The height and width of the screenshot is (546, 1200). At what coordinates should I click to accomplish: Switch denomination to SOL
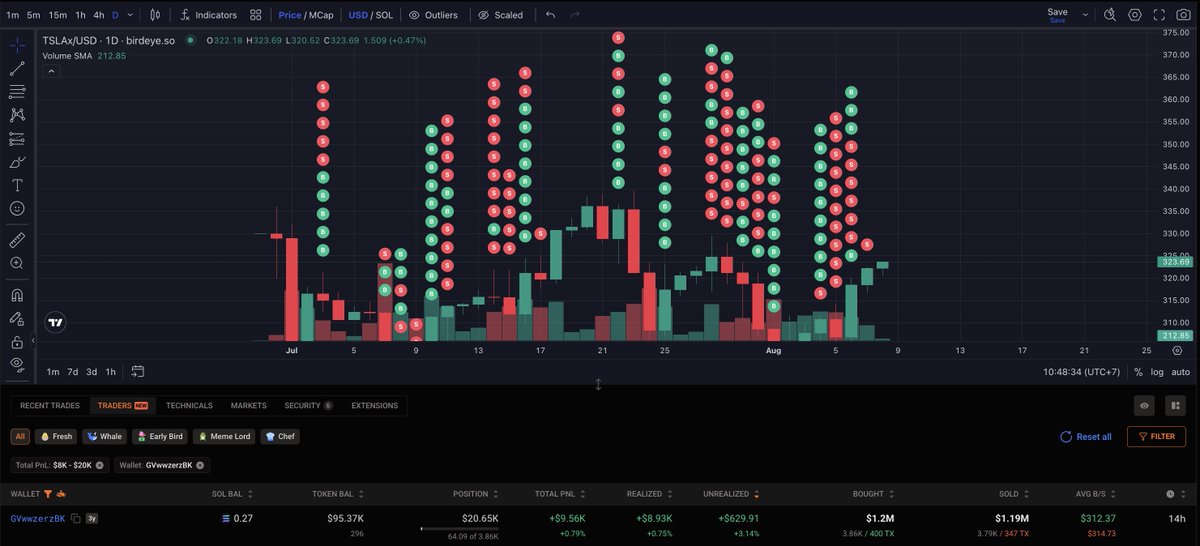coord(384,15)
